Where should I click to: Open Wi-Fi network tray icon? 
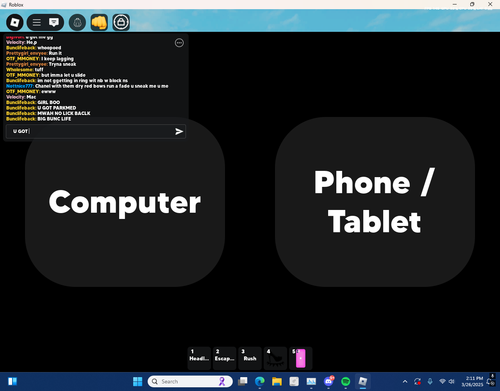(x=442, y=381)
